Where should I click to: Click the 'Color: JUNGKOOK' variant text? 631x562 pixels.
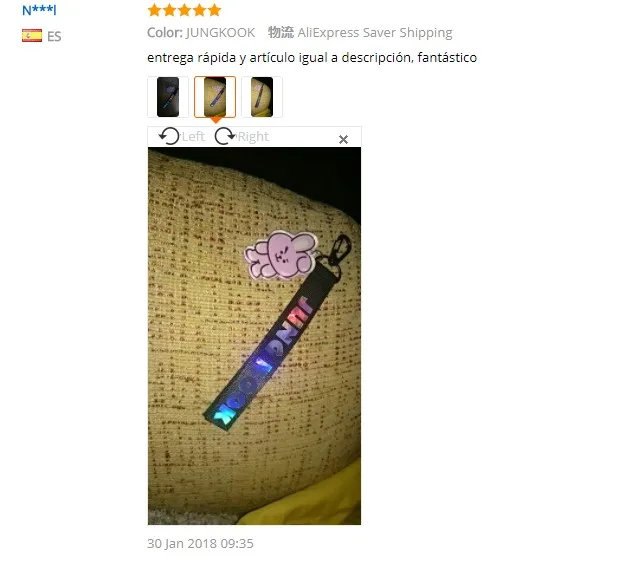(201, 33)
